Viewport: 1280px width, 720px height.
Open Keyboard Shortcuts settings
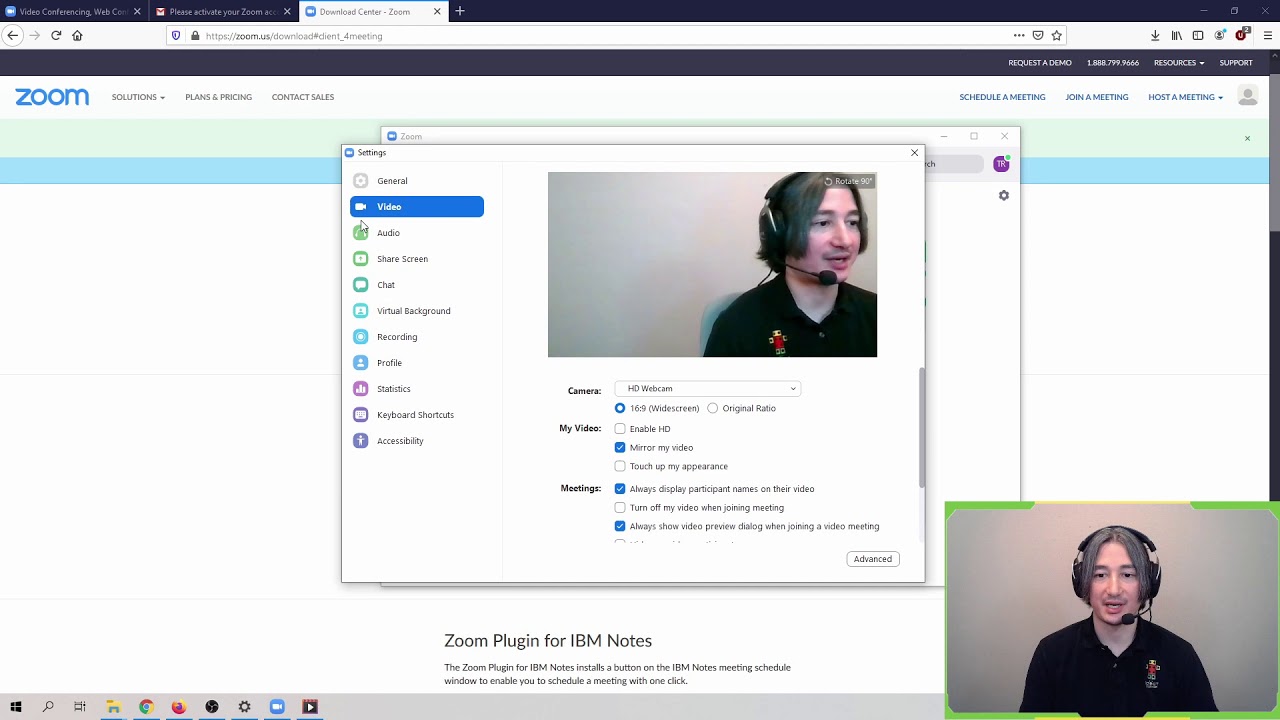416,415
